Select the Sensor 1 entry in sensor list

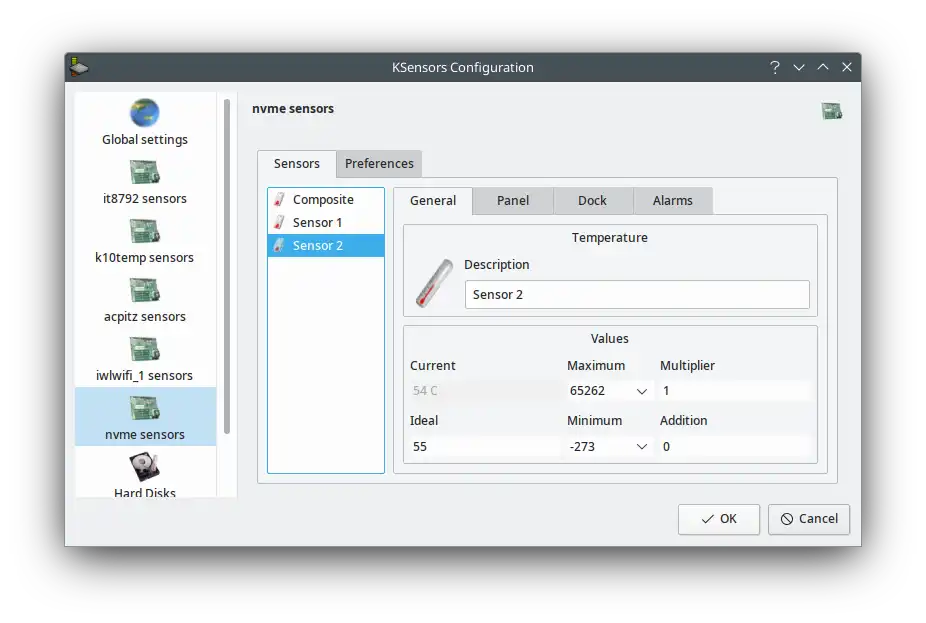point(326,223)
